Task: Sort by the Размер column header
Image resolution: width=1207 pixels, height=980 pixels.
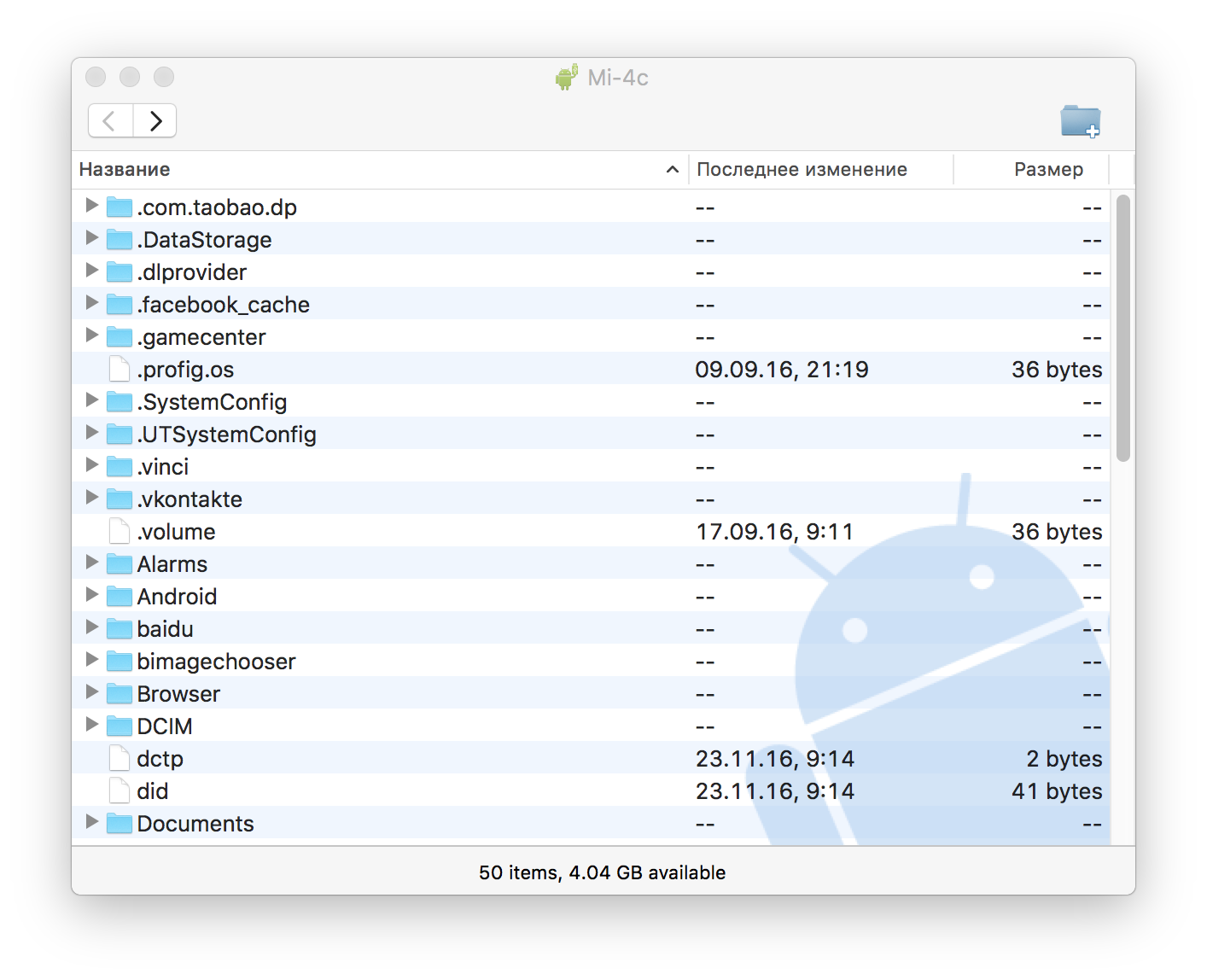Action: coord(1031,170)
